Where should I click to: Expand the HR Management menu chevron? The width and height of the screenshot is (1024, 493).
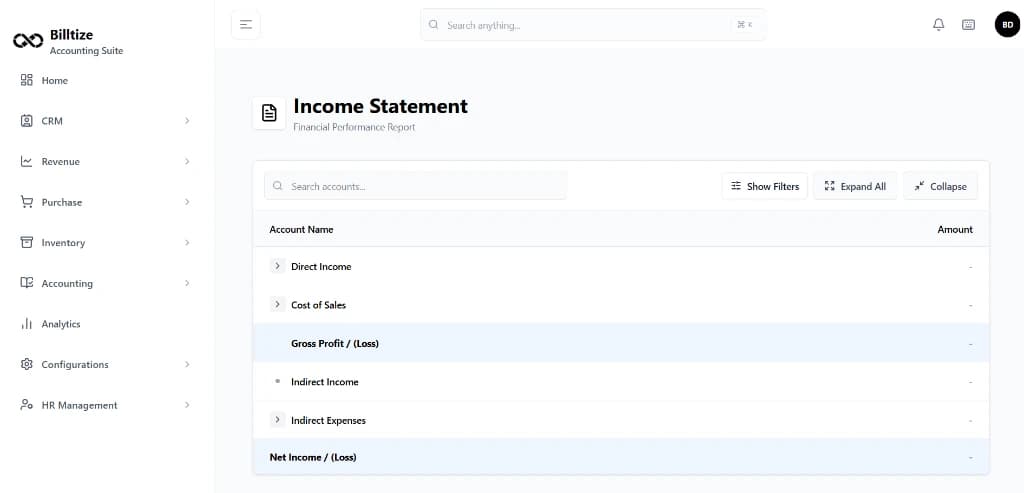point(187,405)
